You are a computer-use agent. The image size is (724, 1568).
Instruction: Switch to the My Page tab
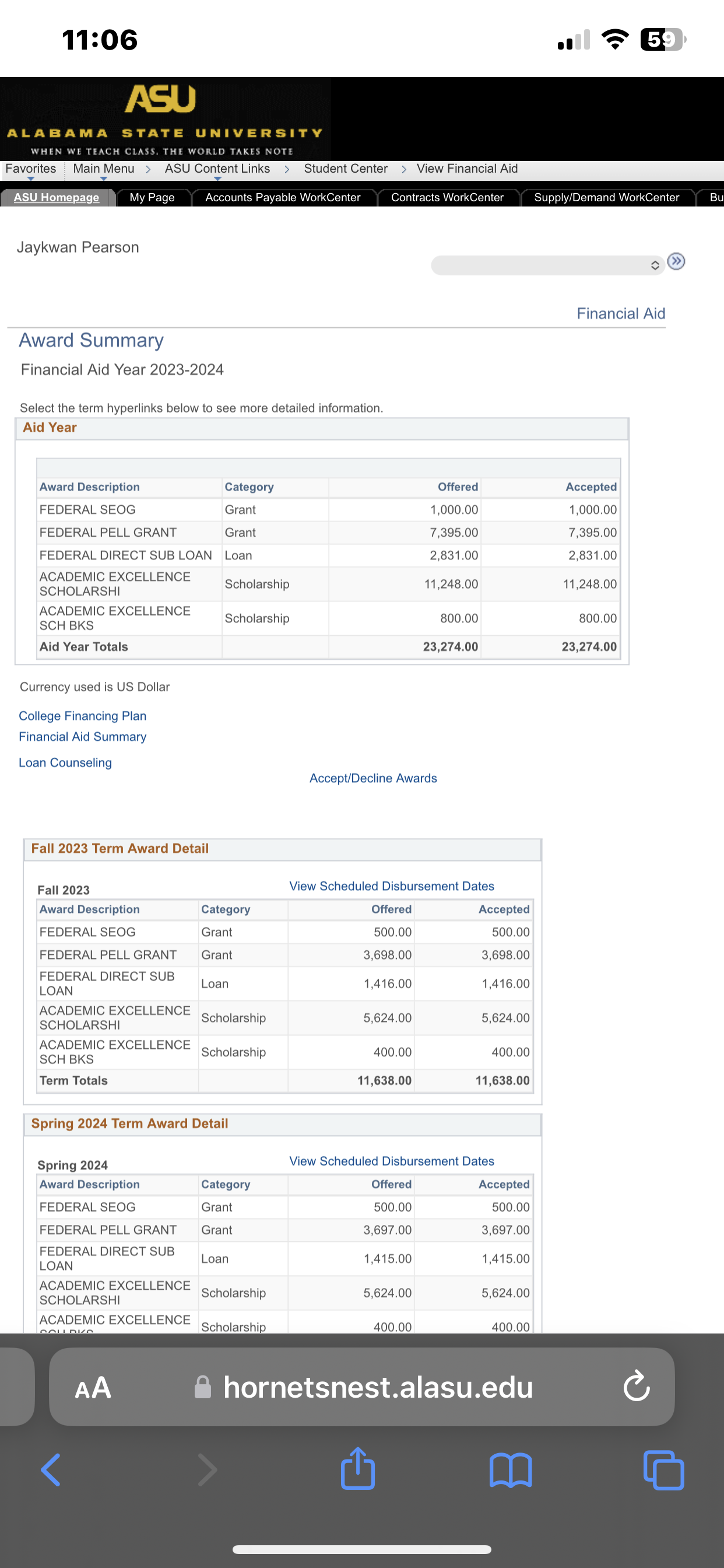point(152,197)
